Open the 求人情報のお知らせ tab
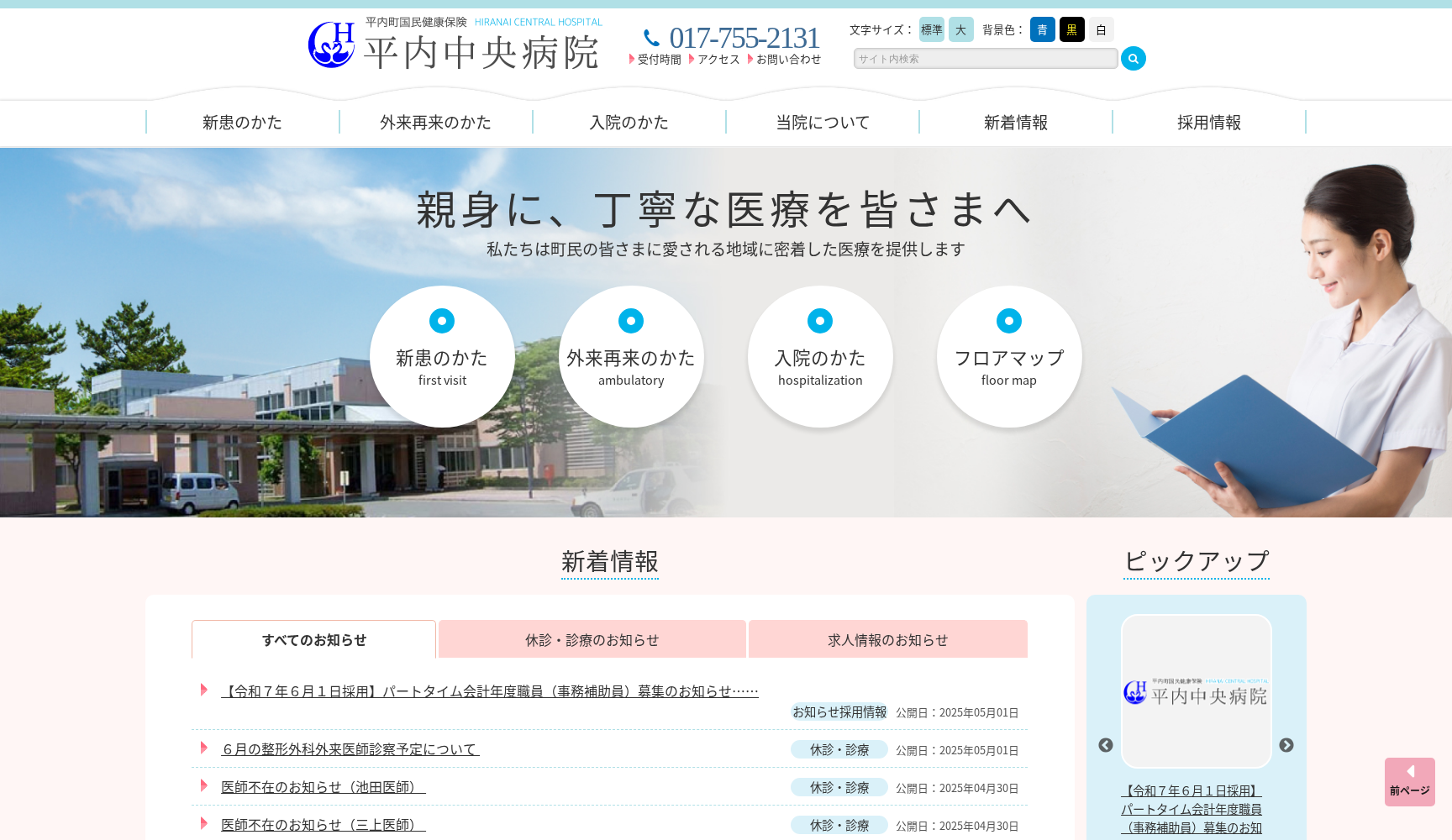1452x840 pixels. 886,638
